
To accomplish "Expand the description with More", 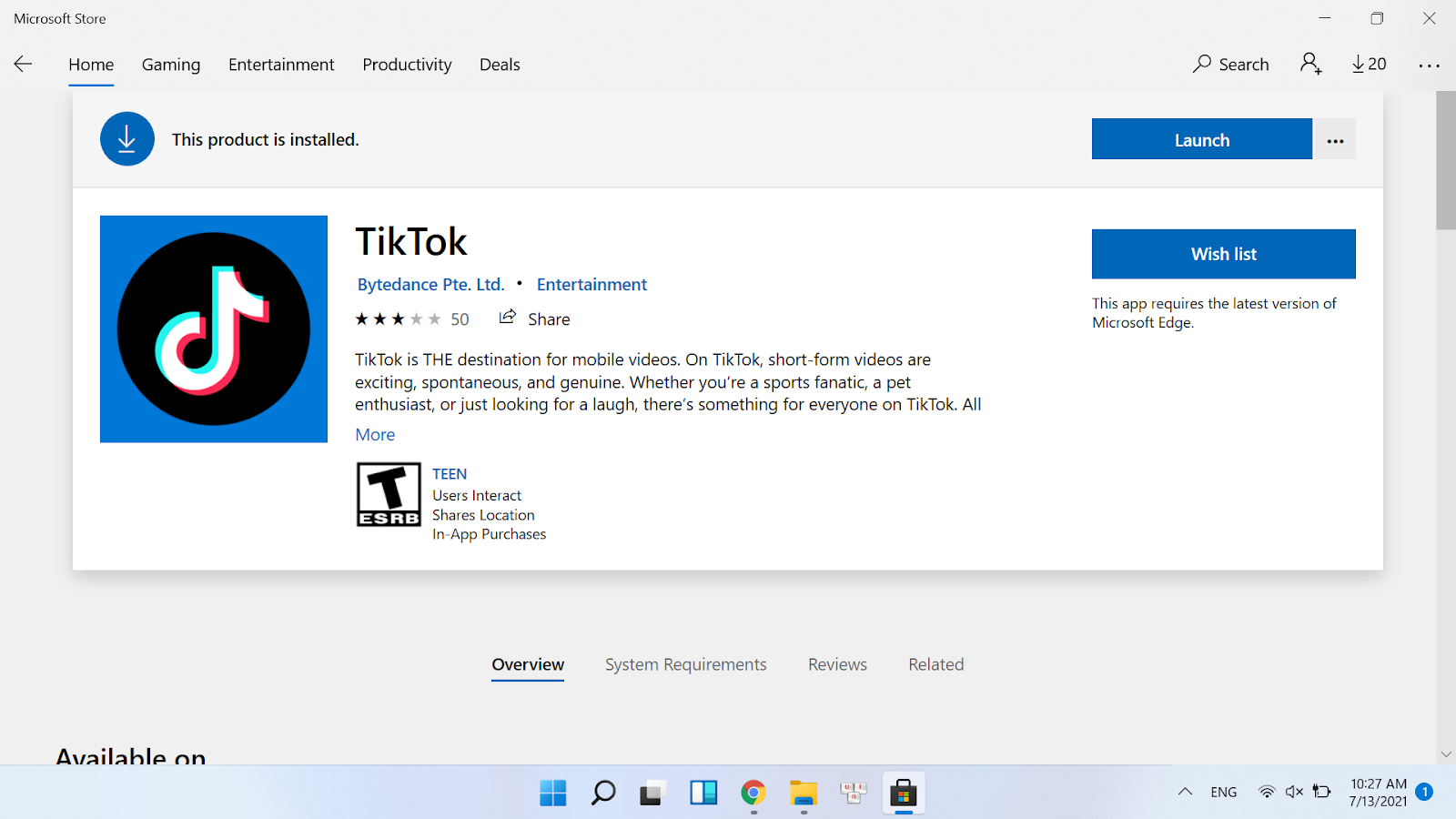I will tap(375, 435).
